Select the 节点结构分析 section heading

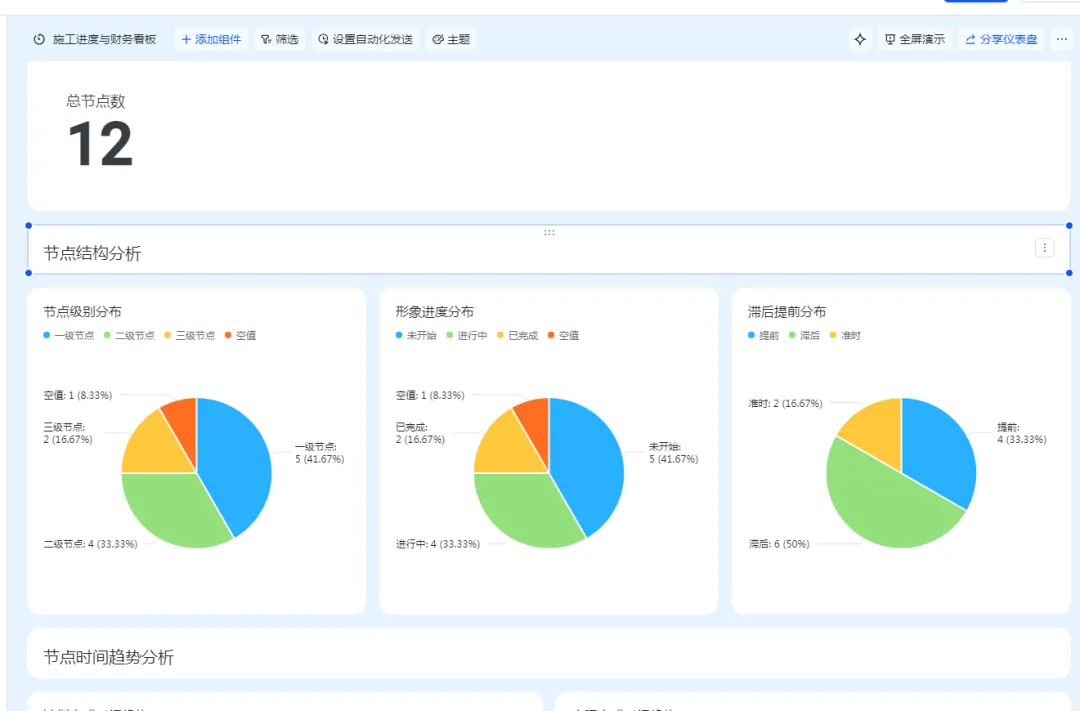pos(92,254)
